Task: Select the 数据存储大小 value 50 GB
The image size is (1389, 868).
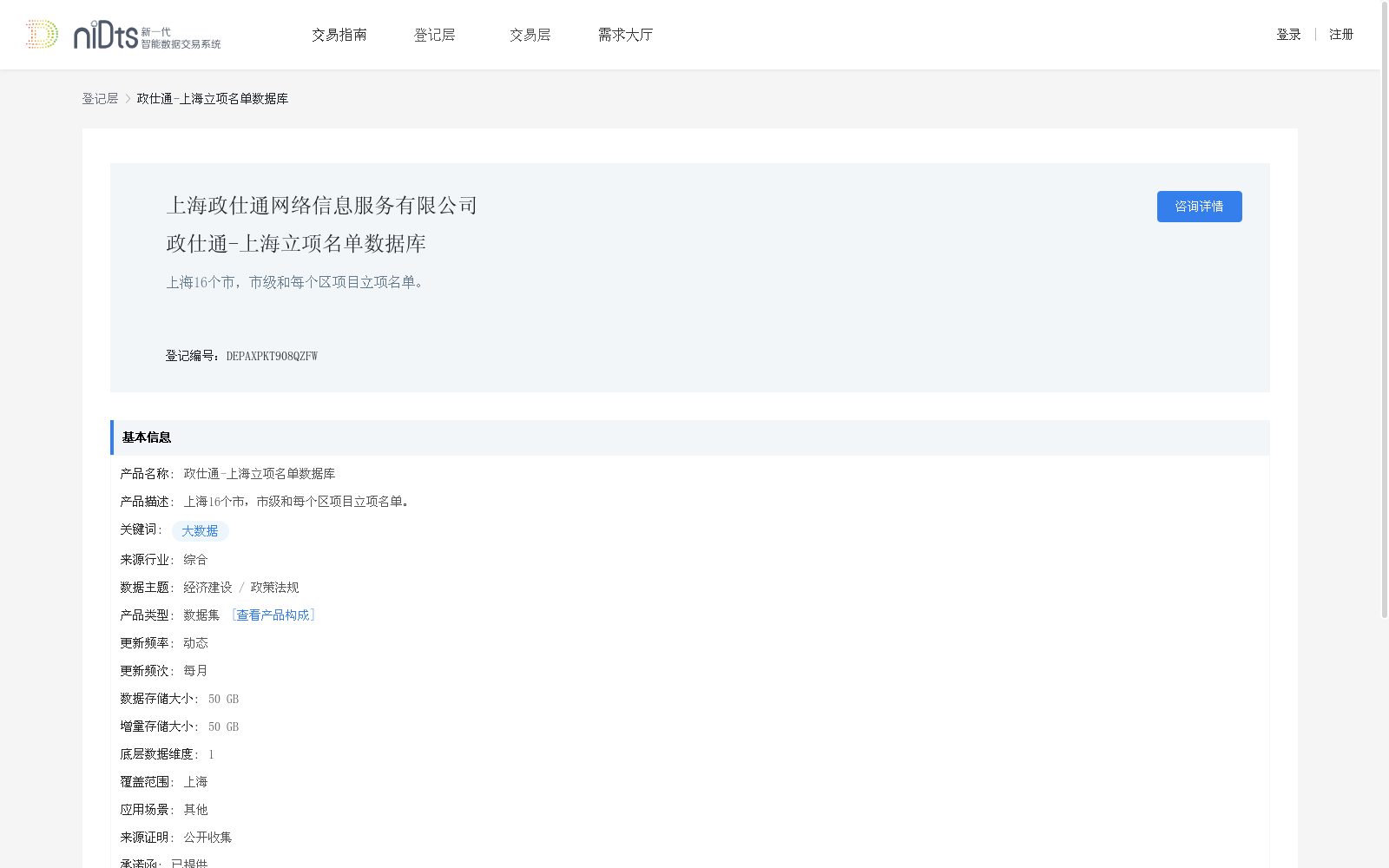Action: (223, 699)
